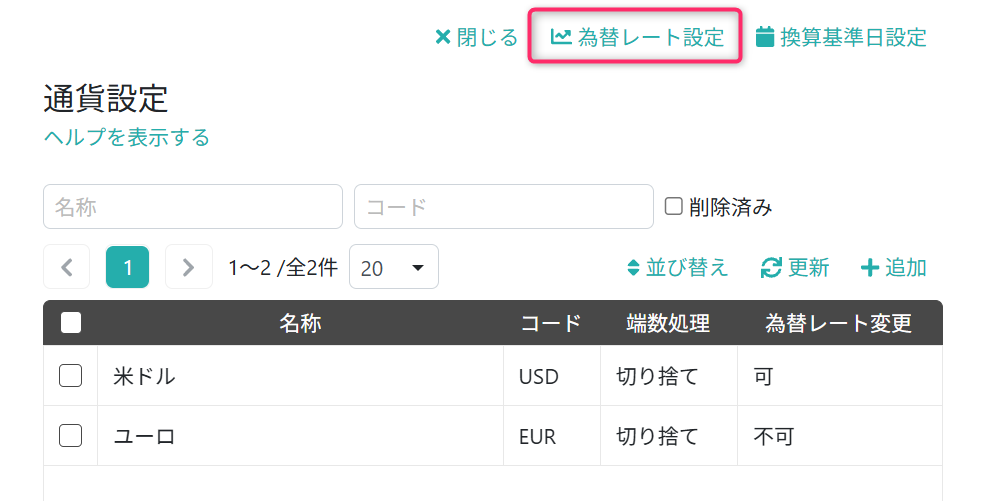This screenshot has width=986, height=501.
Task: Click the コード column header
Action: pyautogui.click(x=551, y=323)
